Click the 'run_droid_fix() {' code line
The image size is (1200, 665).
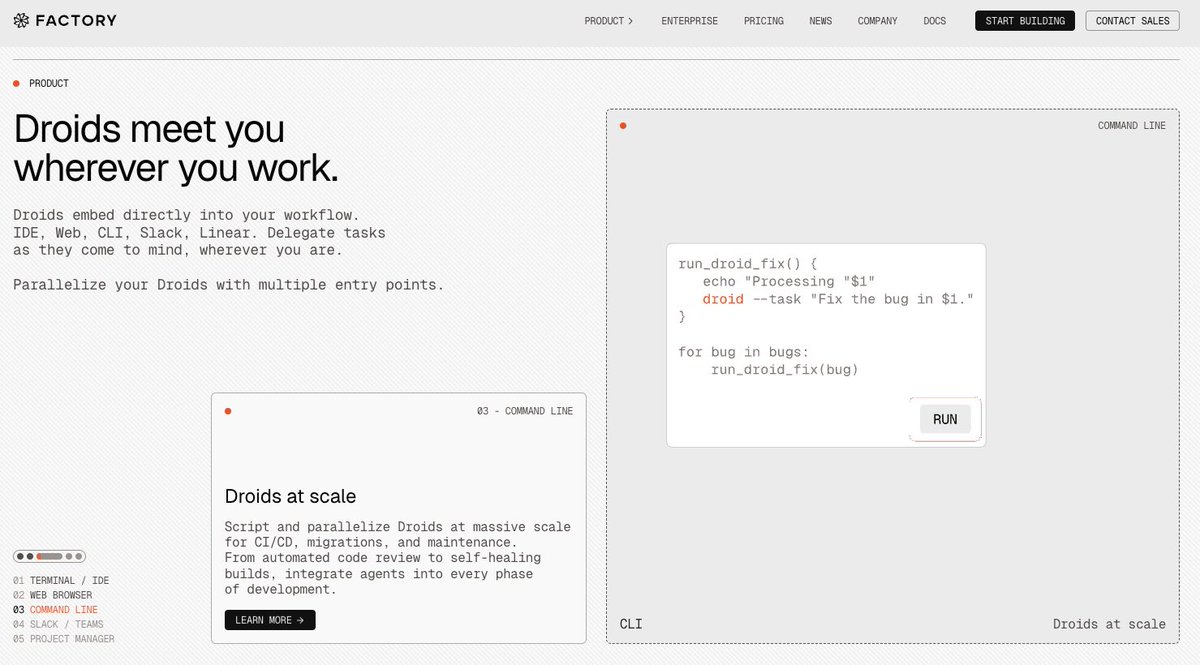pyautogui.click(x=748, y=264)
